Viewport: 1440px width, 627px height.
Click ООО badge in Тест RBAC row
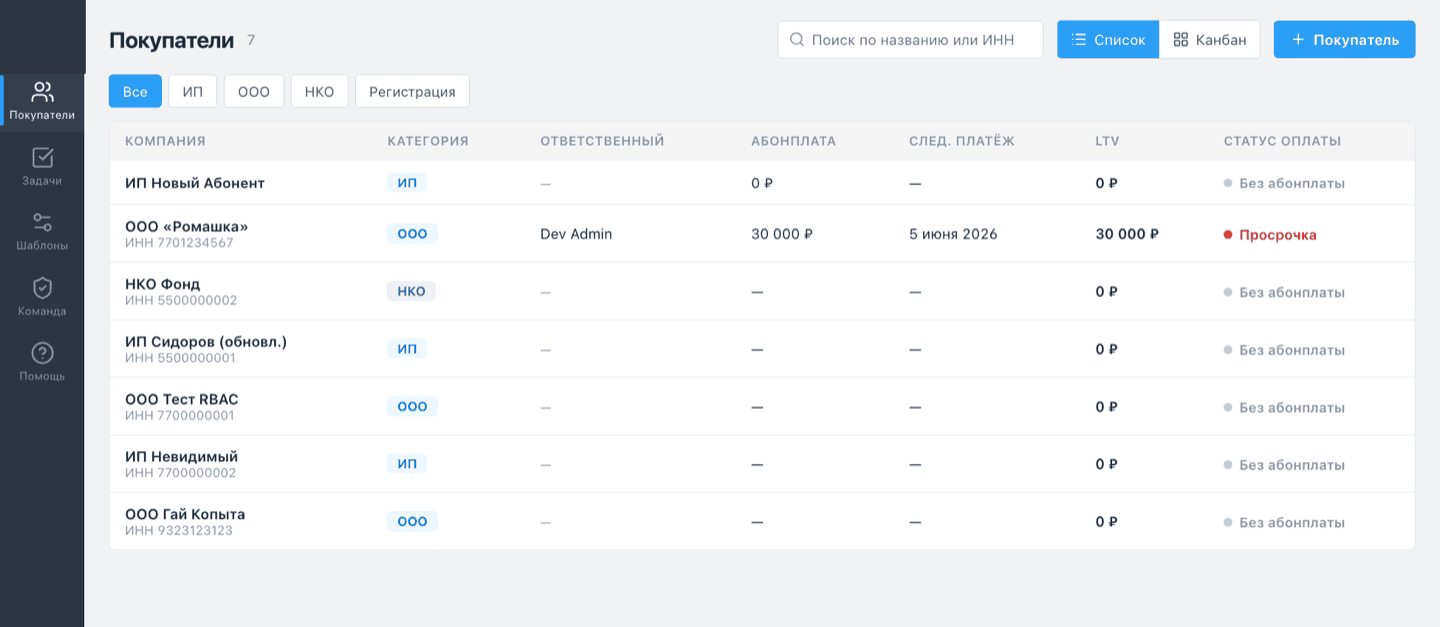coord(412,406)
